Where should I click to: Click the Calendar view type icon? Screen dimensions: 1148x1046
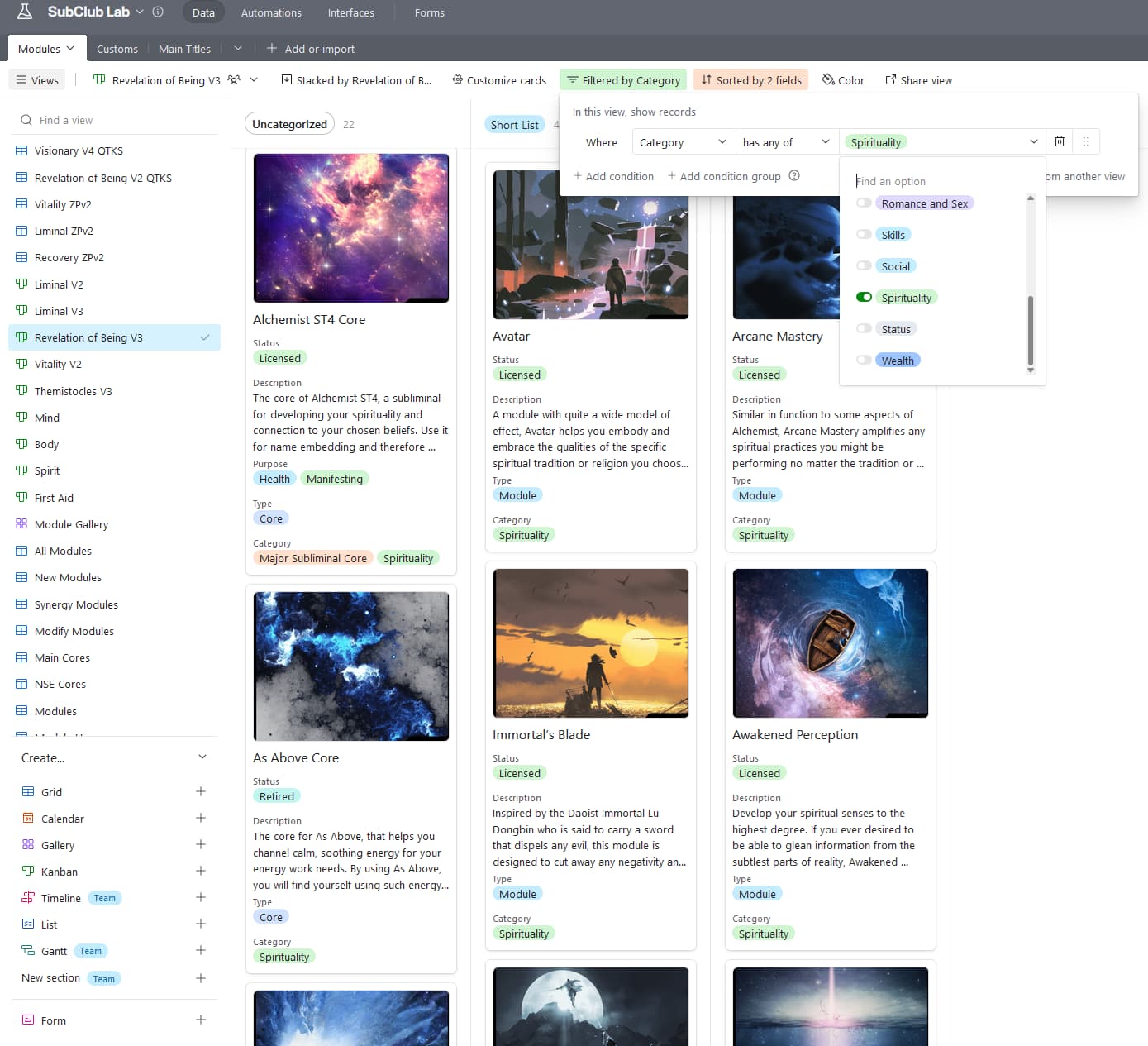pyautogui.click(x=28, y=819)
